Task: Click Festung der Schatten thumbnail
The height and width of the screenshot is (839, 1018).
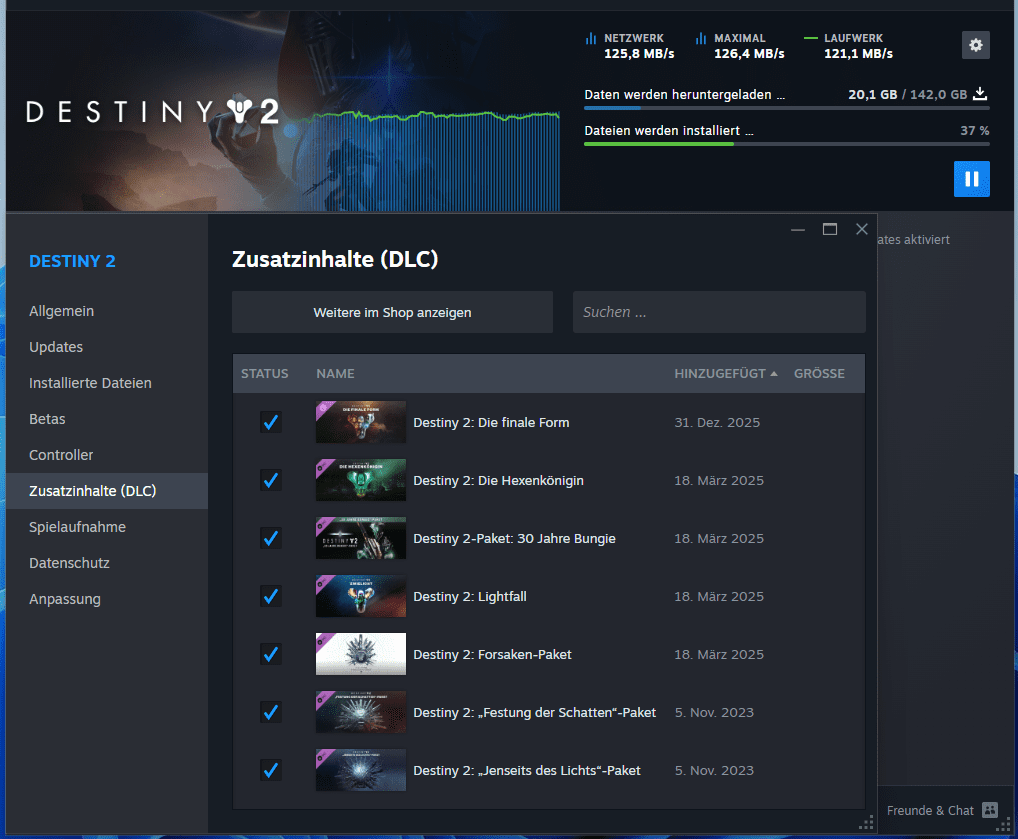Action: tap(361, 712)
